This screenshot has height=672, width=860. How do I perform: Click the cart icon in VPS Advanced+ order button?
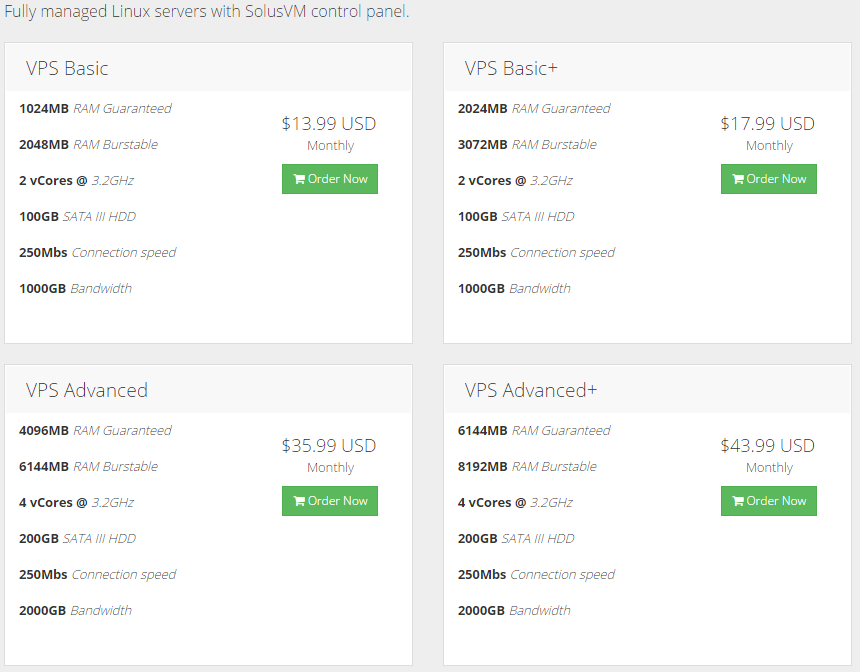point(738,501)
